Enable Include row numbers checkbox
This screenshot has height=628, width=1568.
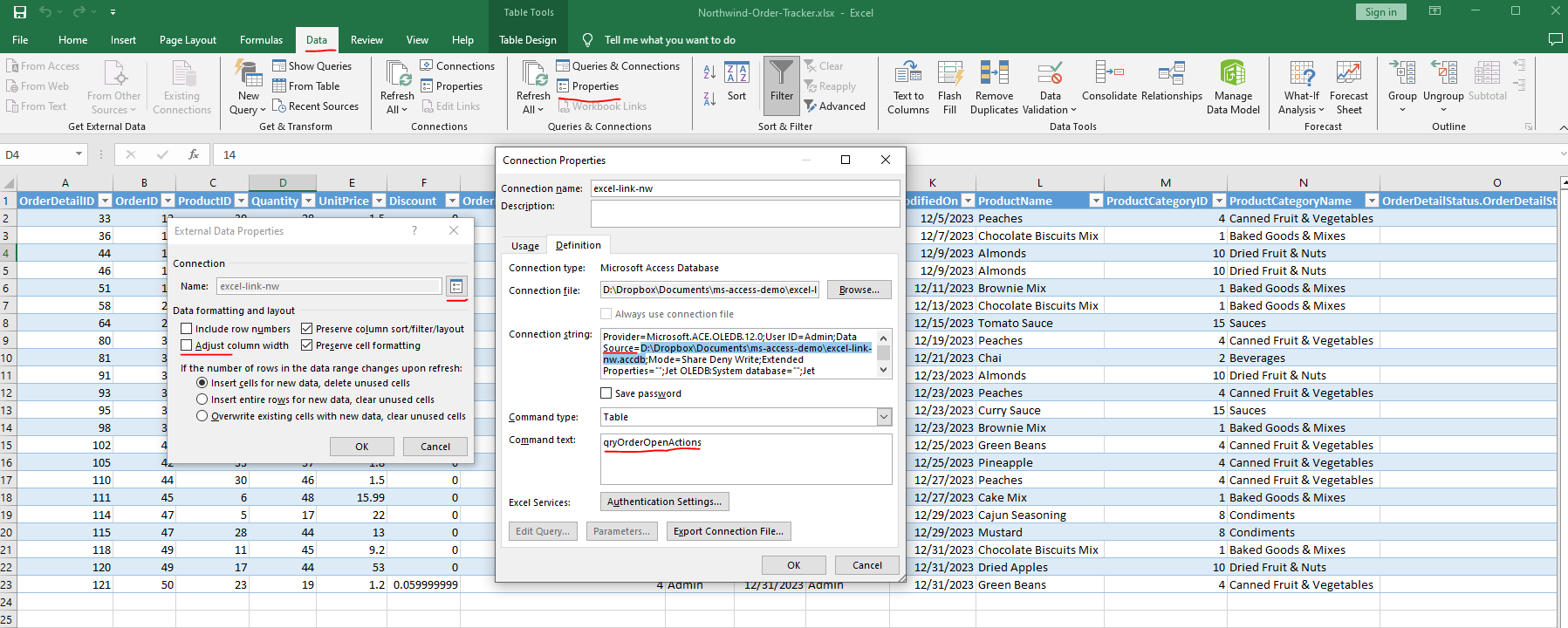pos(187,329)
